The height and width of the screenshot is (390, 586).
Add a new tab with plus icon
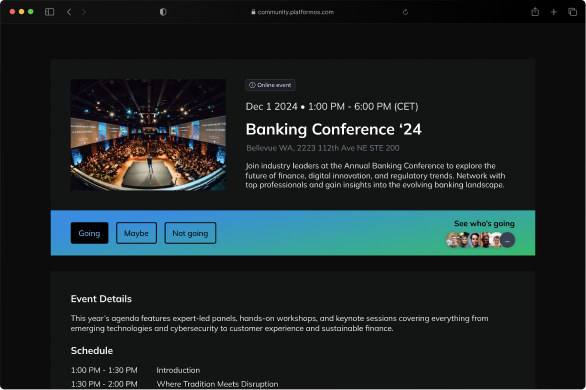553,12
